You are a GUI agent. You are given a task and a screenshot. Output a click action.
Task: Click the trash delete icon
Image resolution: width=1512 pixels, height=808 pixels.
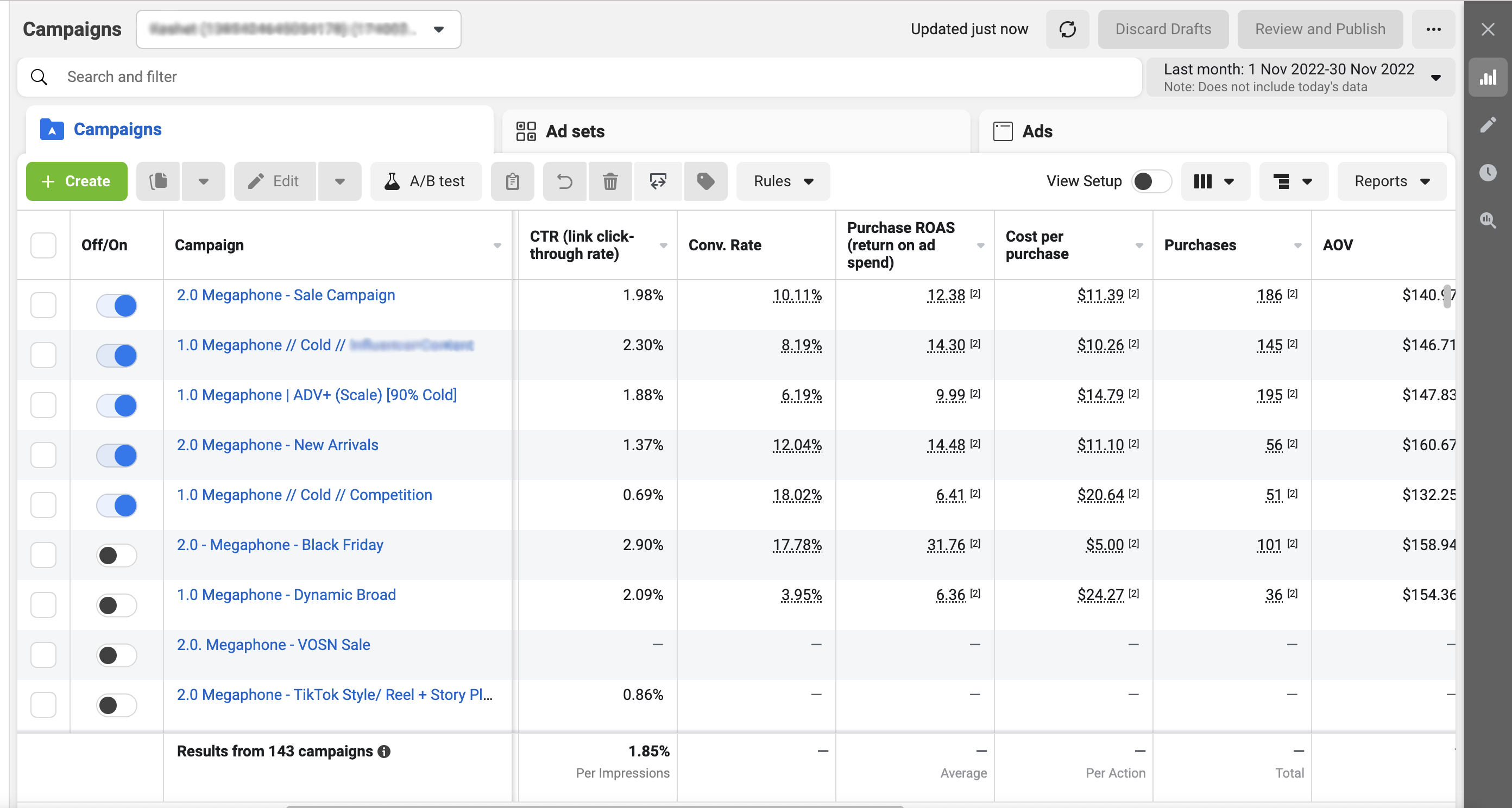tap(610, 181)
